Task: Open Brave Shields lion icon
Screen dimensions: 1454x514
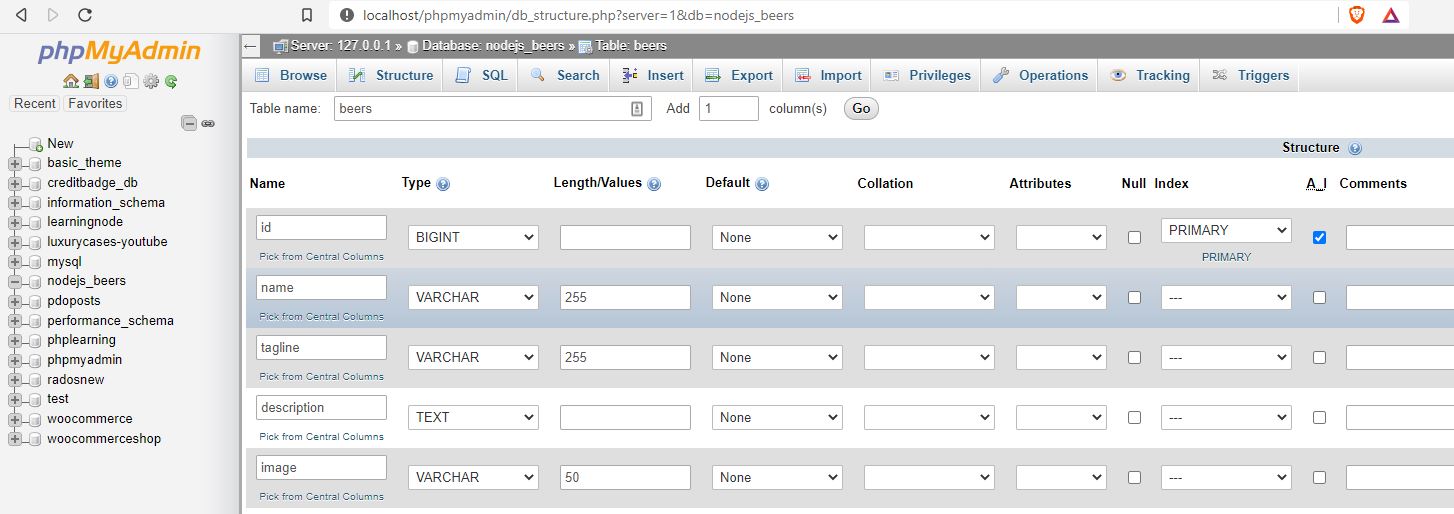Action: point(1356,15)
